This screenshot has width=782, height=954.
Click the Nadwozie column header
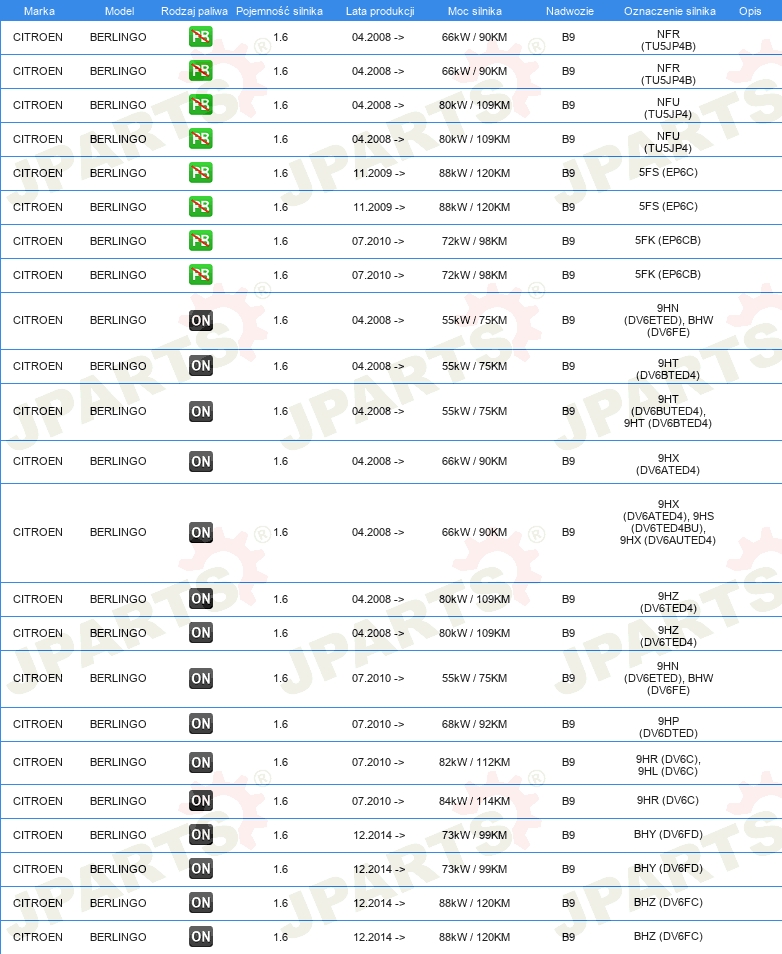tap(570, 11)
